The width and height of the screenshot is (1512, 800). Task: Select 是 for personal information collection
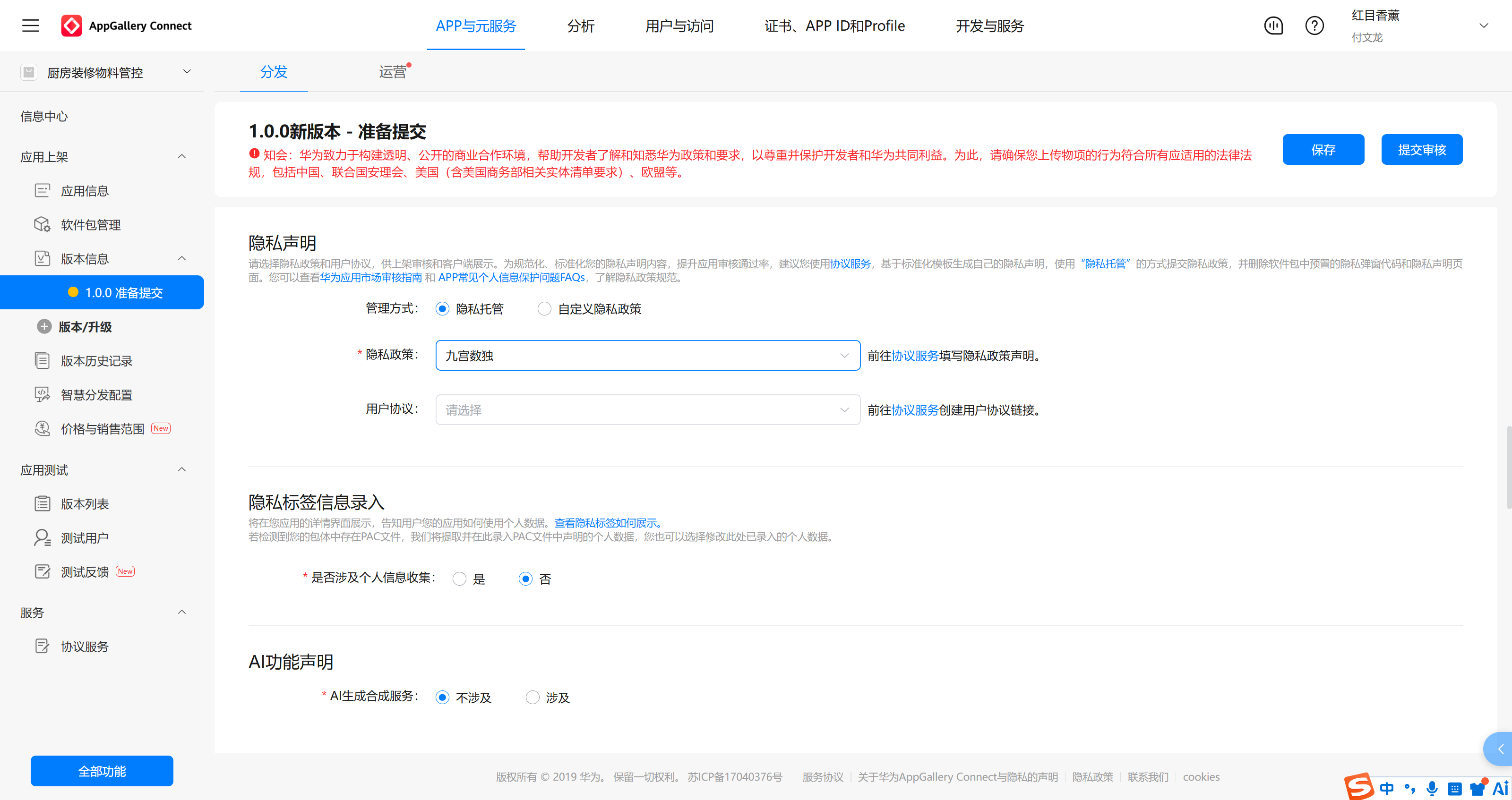460,579
